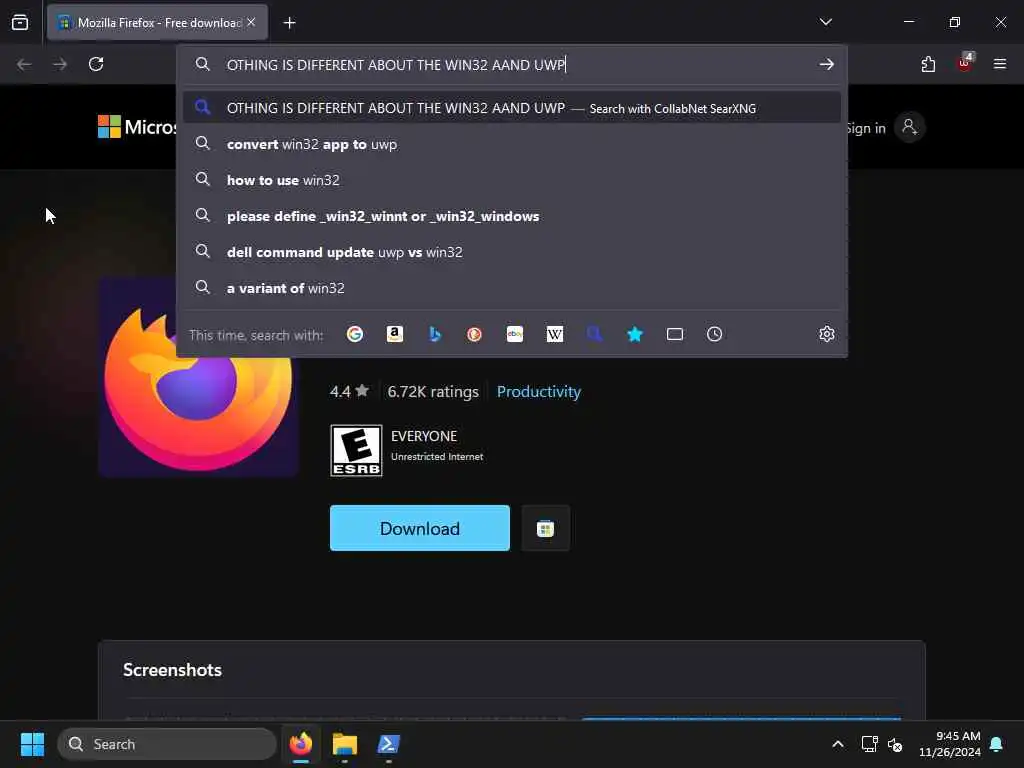Search this time with Google
The image size is (1024, 768).
pos(355,334)
